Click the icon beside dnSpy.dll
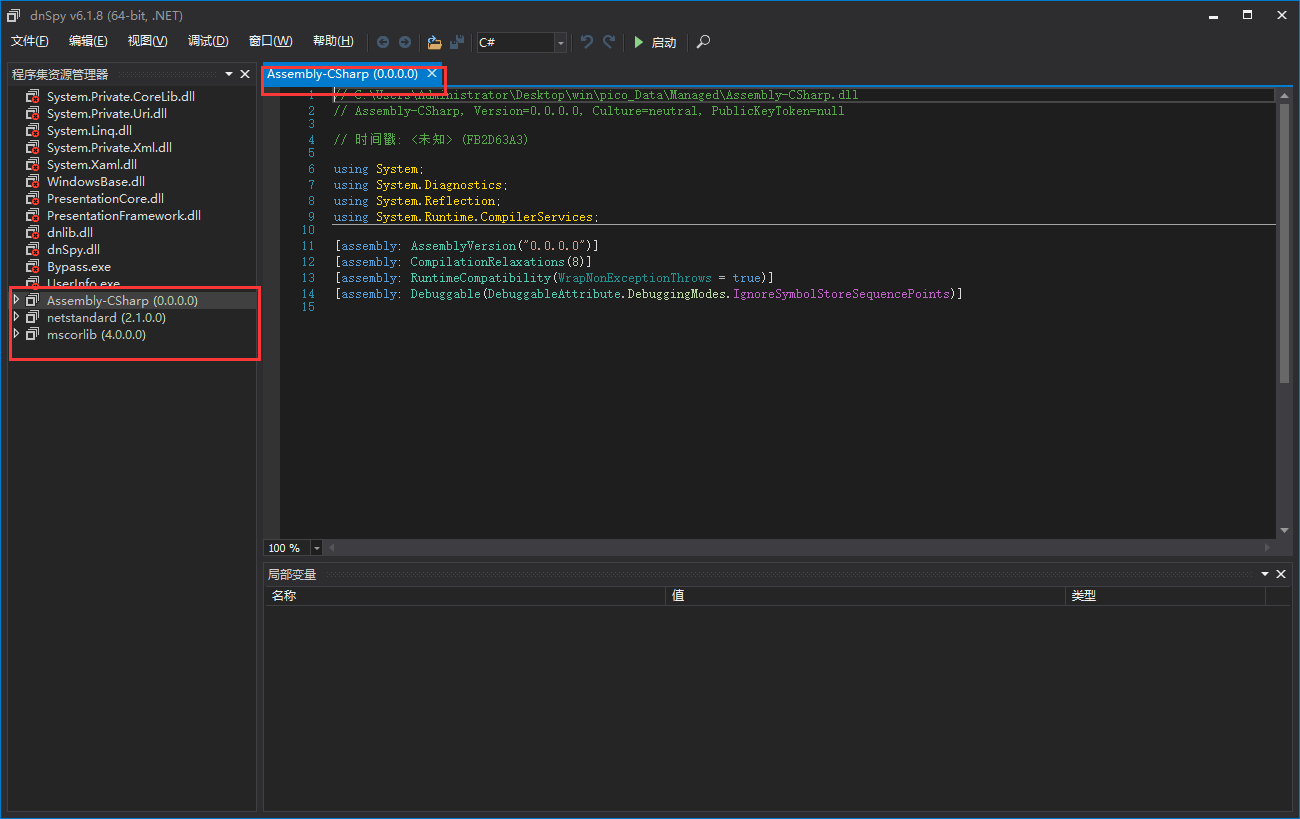 [x=32, y=250]
